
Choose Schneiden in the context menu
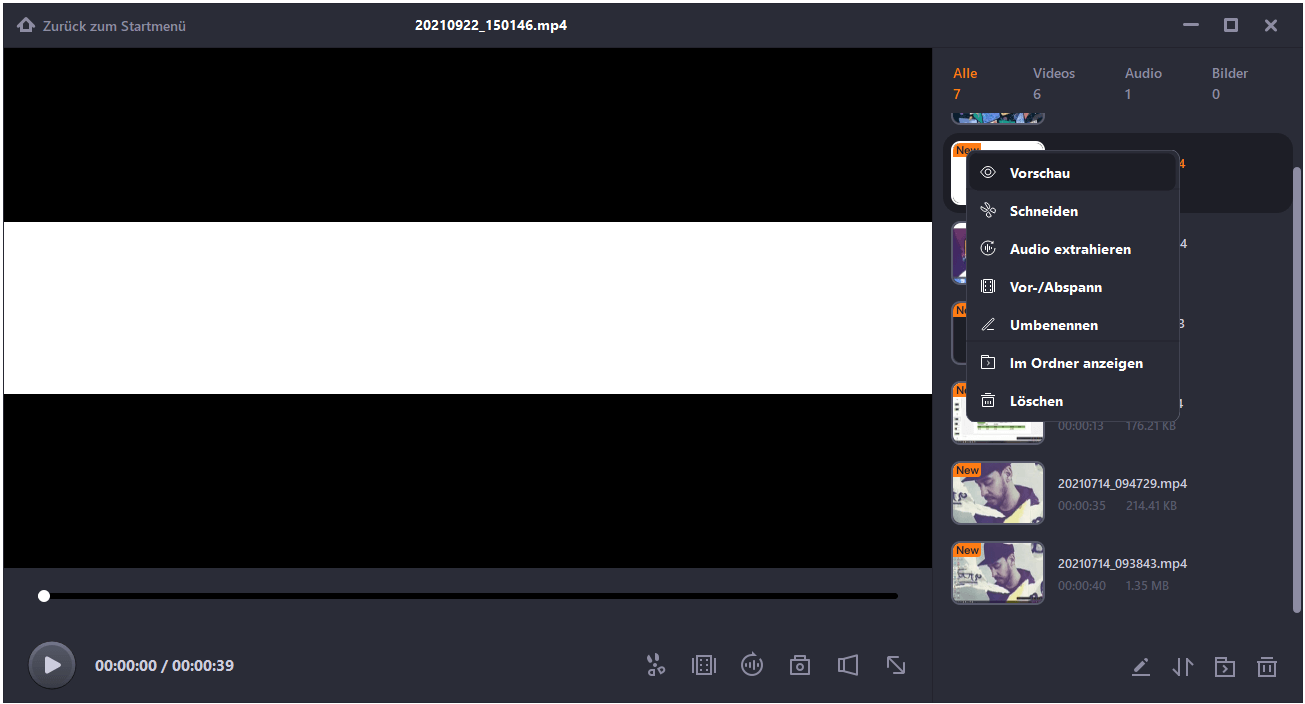(x=1072, y=211)
